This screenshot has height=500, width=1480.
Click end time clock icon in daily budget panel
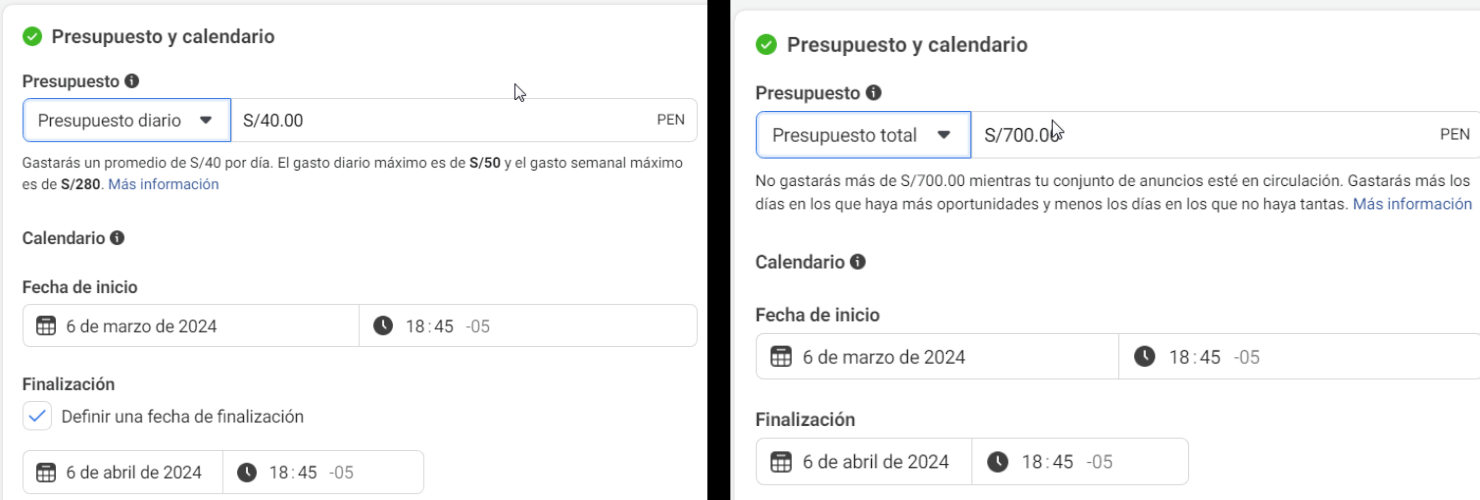[247, 472]
